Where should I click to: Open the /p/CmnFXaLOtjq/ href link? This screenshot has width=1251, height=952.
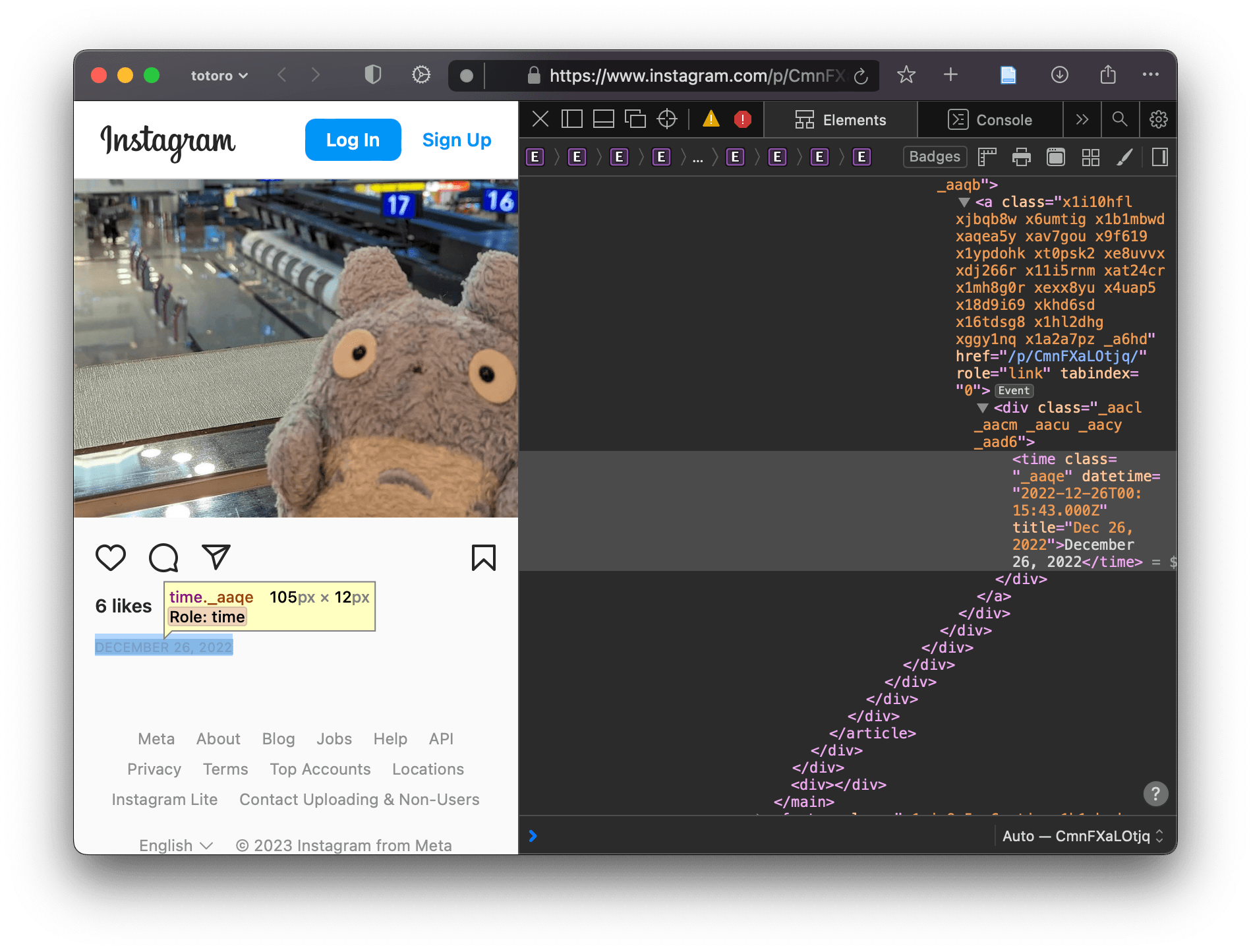[1072, 356]
